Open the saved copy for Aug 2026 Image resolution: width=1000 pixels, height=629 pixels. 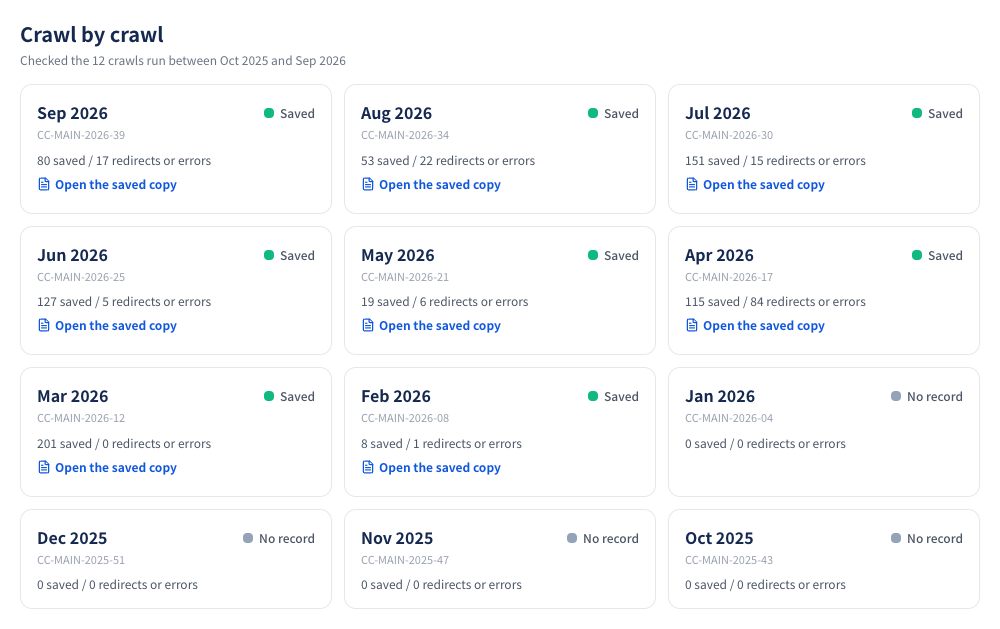click(431, 184)
